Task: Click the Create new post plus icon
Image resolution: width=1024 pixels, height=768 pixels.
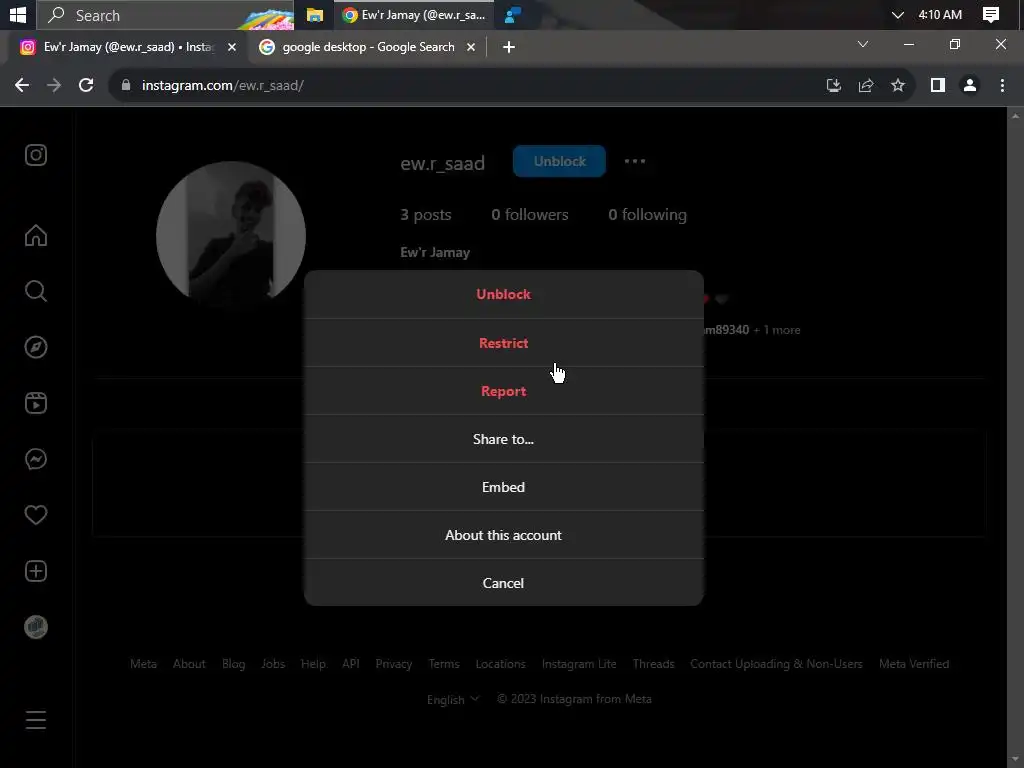Action: pos(36,571)
